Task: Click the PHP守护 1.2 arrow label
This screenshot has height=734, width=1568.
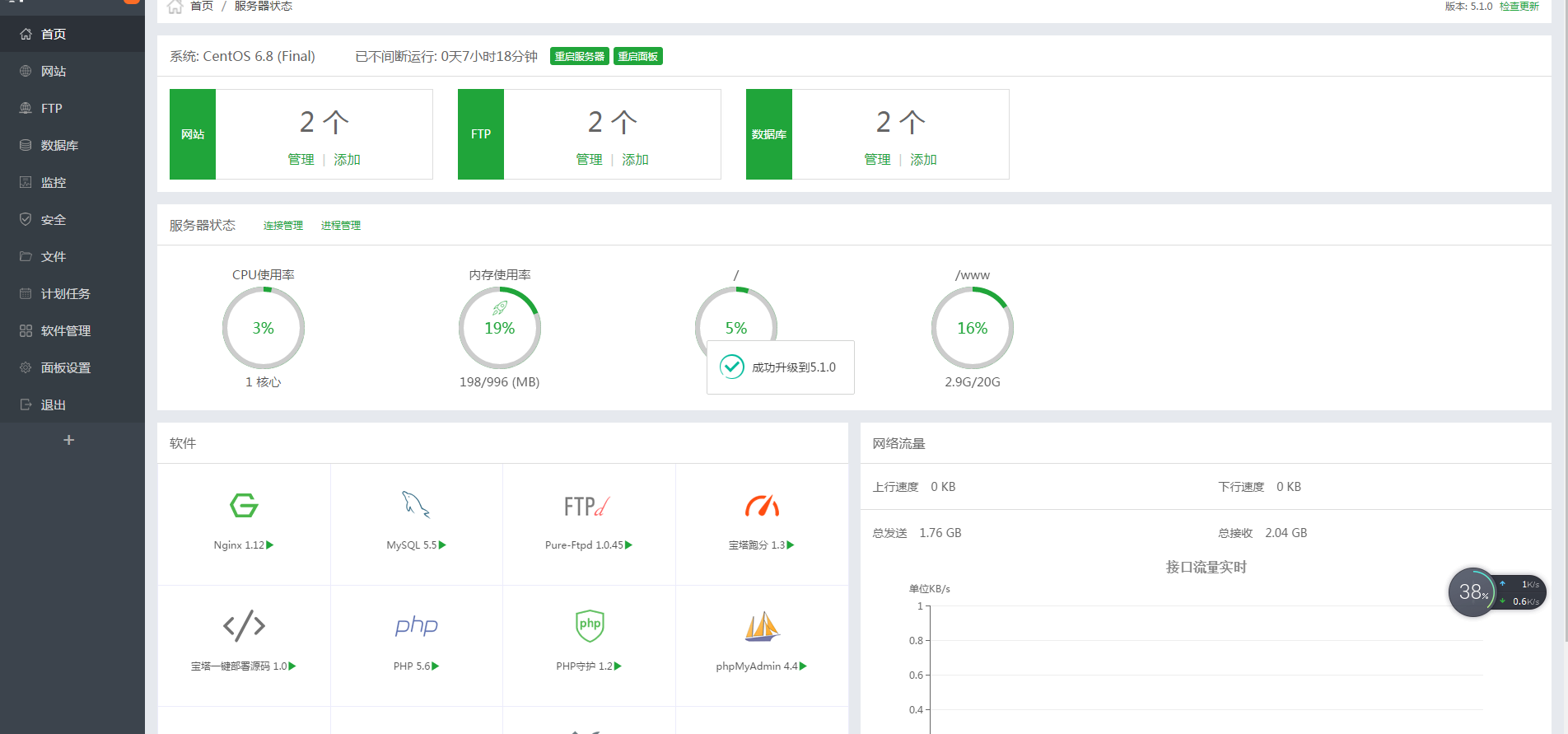Action: point(589,666)
